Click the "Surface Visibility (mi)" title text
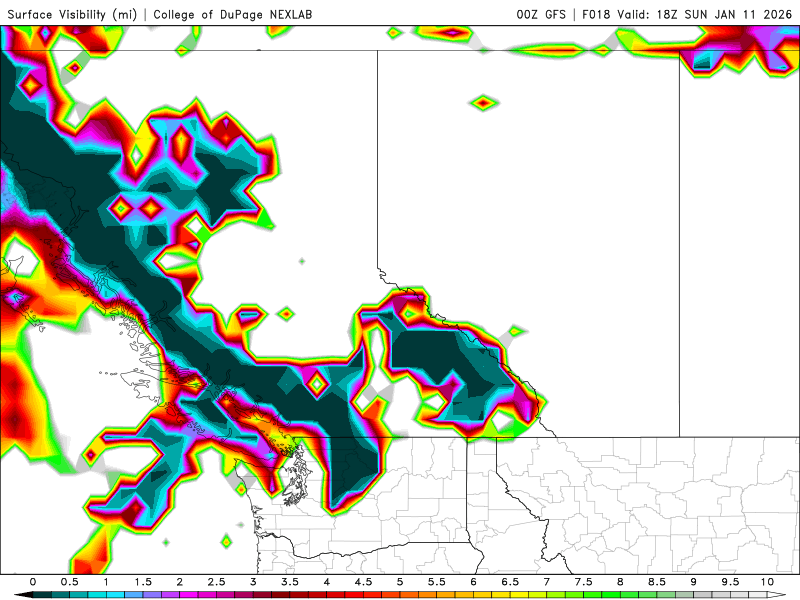This screenshot has height=600, width=800. pos(72,15)
